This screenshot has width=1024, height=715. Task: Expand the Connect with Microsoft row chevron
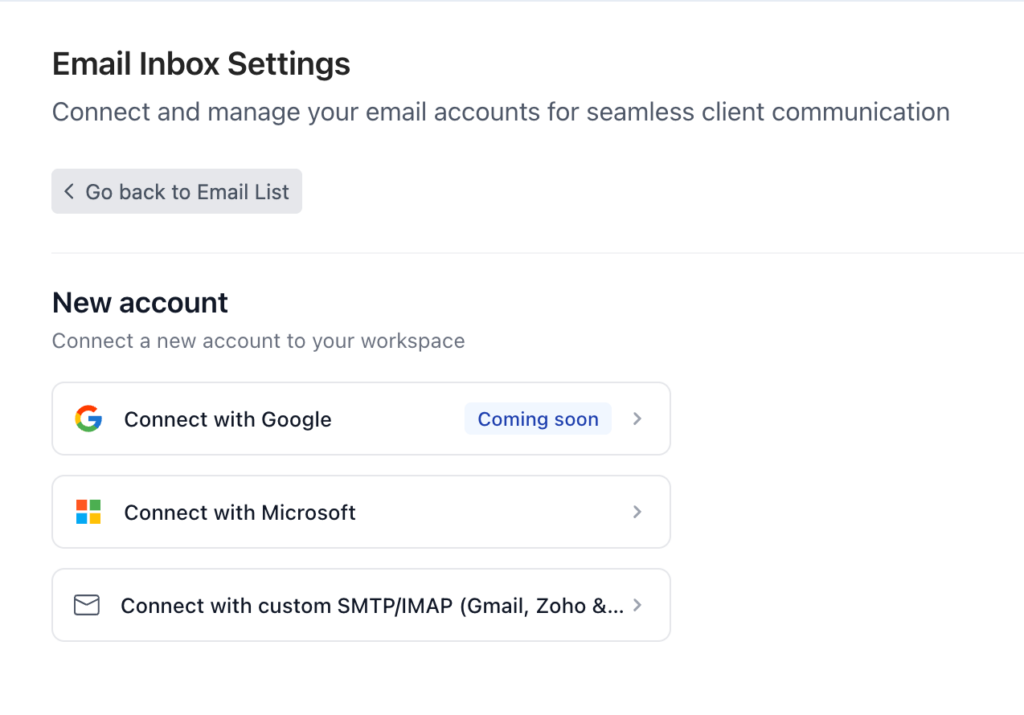coord(637,512)
